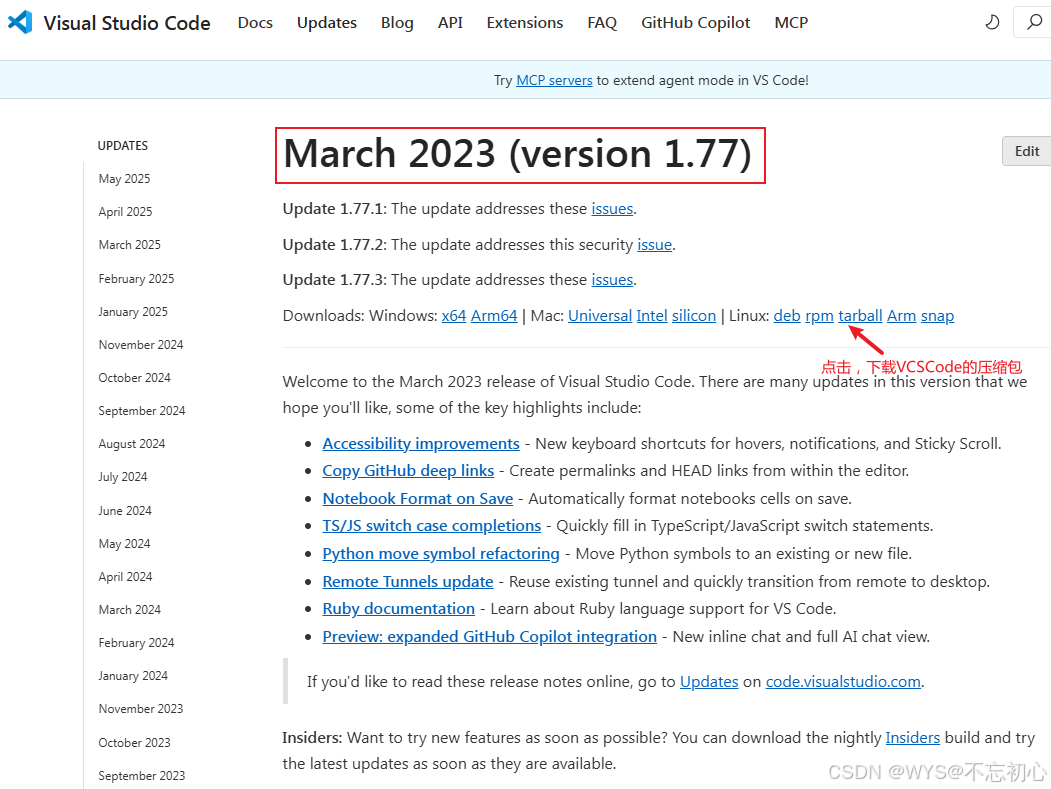Download the Mac Intel build
The width and height of the screenshot is (1051, 789).
(652, 316)
